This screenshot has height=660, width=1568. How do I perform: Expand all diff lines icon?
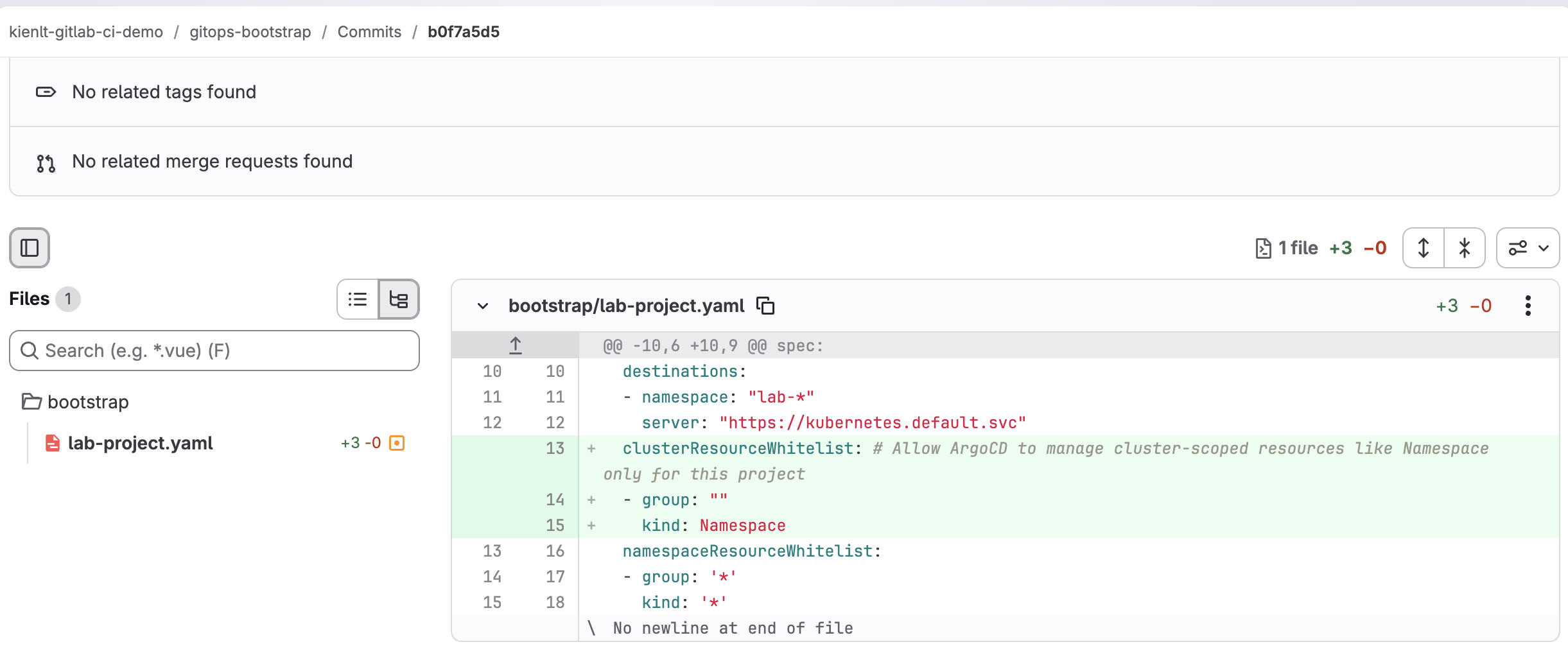coord(1424,248)
